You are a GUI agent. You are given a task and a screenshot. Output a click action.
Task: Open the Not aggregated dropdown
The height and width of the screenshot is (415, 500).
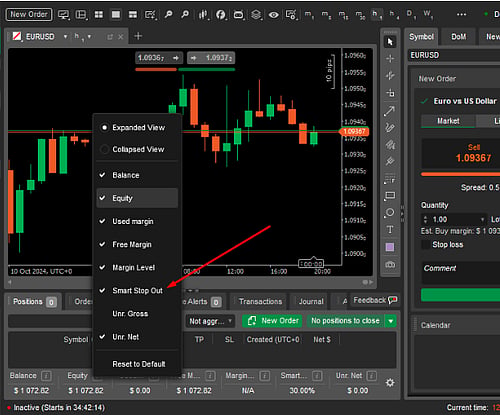click(x=210, y=321)
